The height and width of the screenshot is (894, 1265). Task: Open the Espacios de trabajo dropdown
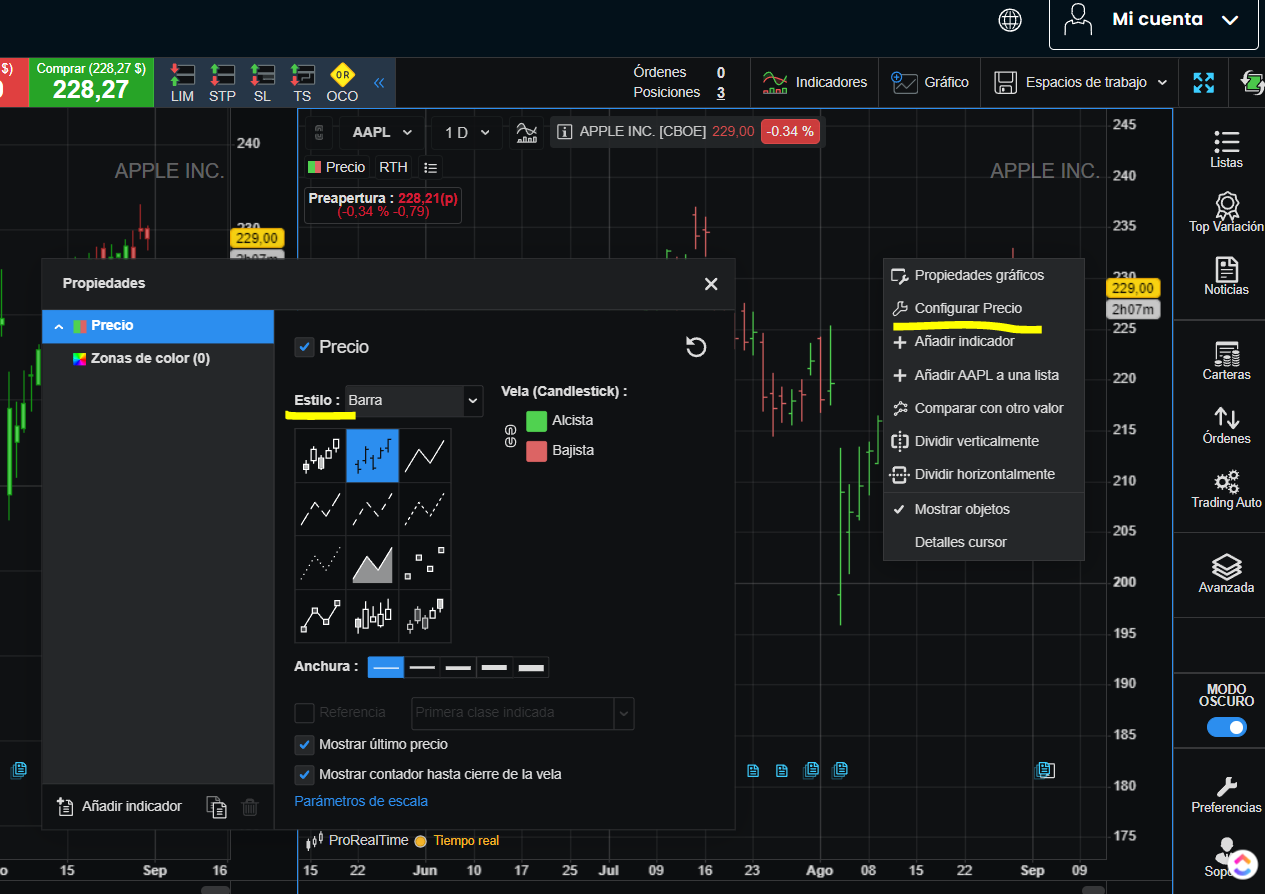(1082, 82)
